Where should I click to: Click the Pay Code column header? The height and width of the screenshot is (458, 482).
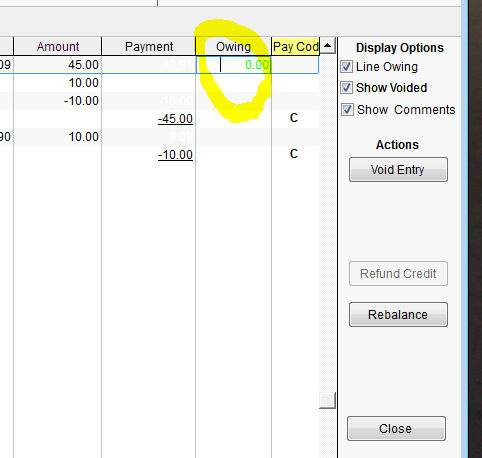click(x=296, y=47)
